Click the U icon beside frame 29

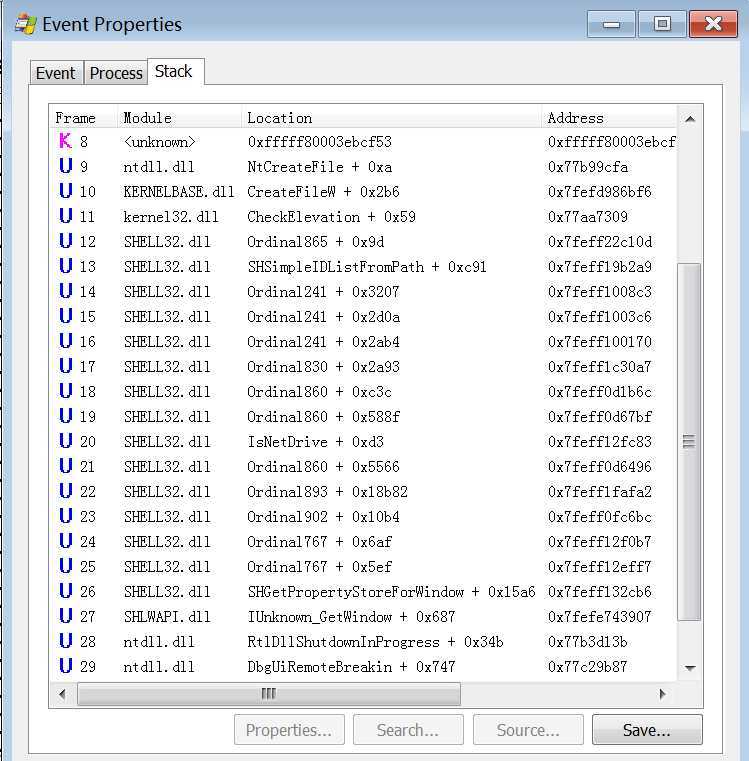66,666
